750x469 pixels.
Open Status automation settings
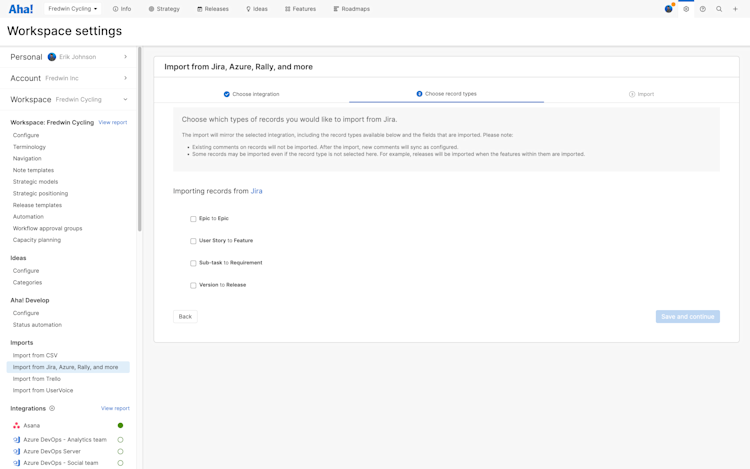click(x=37, y=325)
